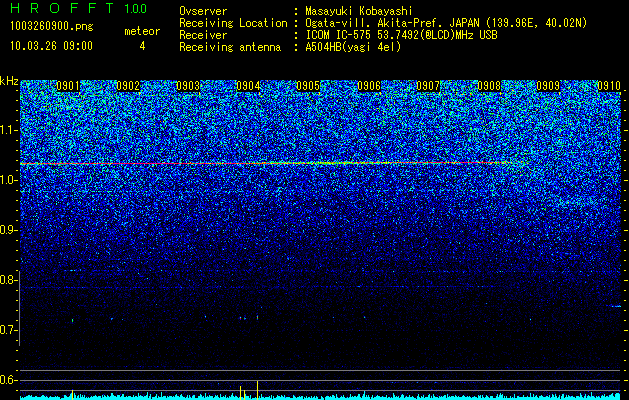Click the Receiving antenna label
This screenshot has height=400, width=629.
[230, 47]
